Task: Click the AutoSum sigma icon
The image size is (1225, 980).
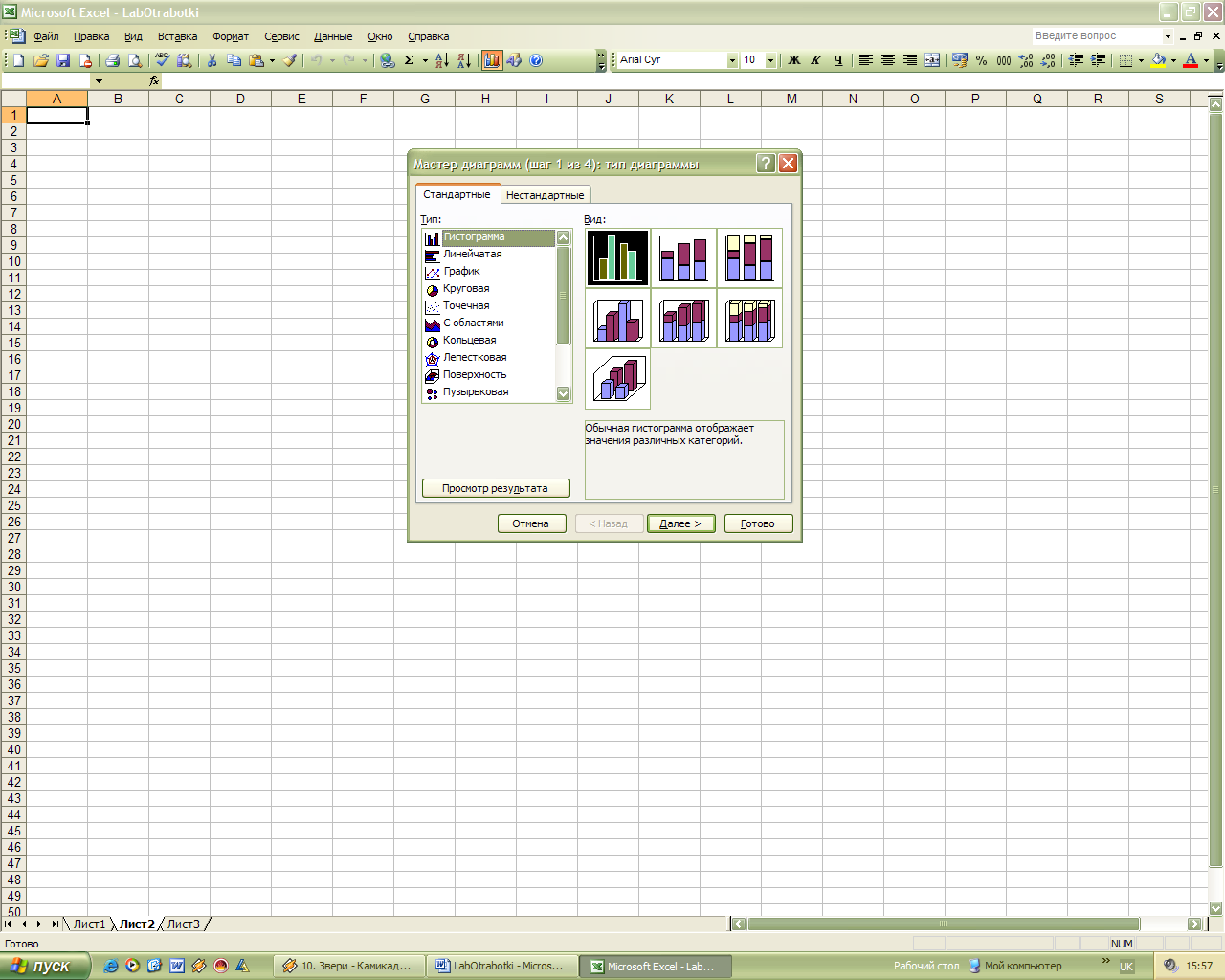Action: 410,60
